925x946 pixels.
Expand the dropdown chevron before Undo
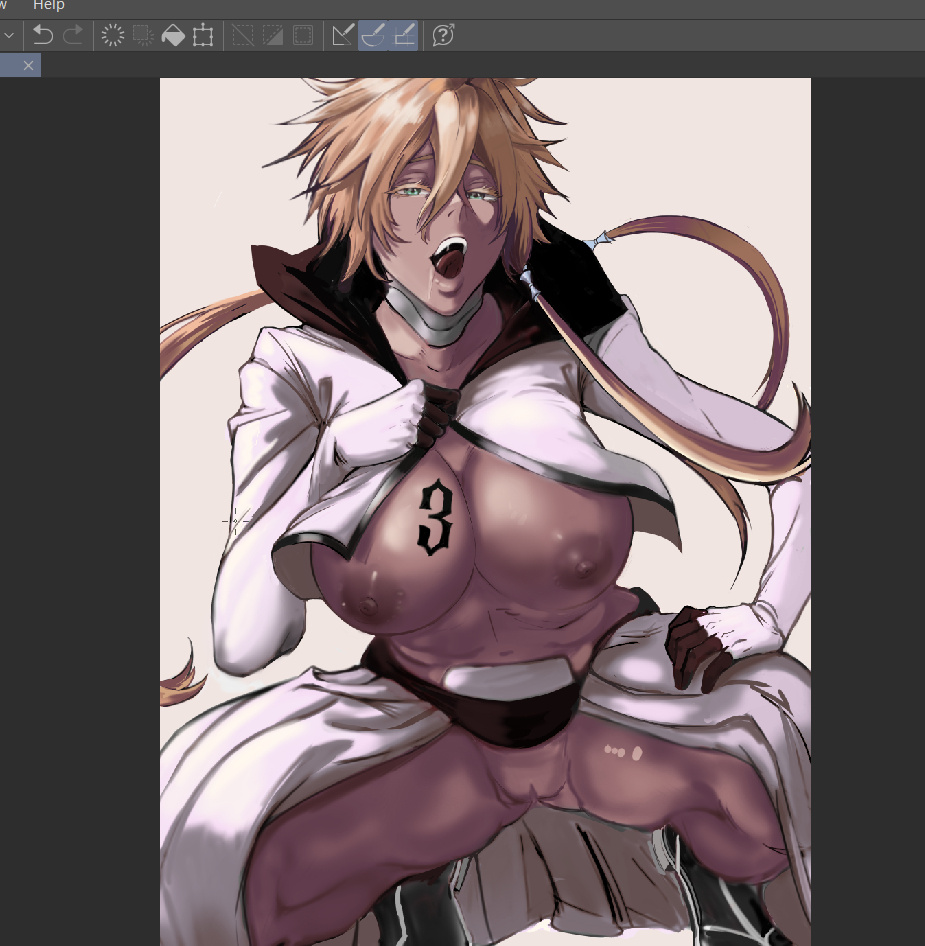click(x=9, y=35)
